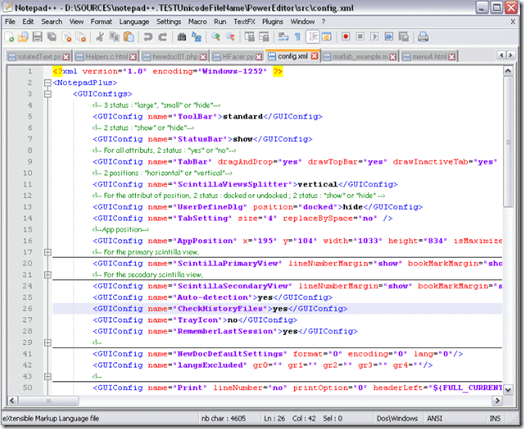524x429 pixels.
Task: Click the Save toolbar icon
Action: [x=37, y=37]
